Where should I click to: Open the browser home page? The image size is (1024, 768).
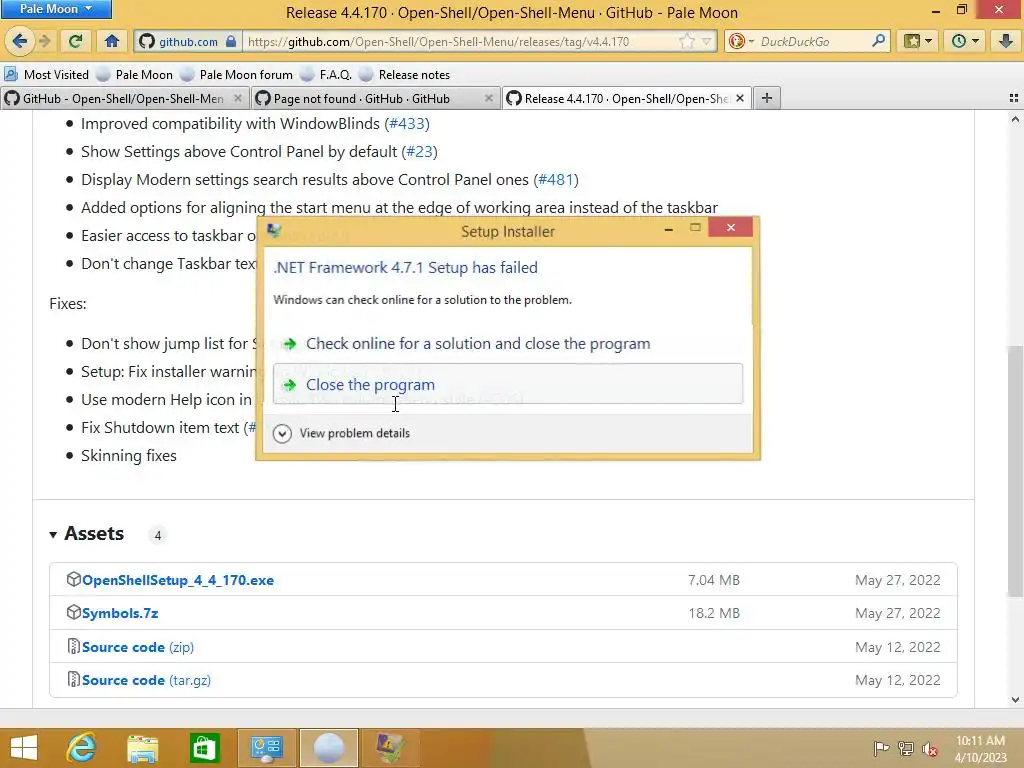(x=112, y=41)
